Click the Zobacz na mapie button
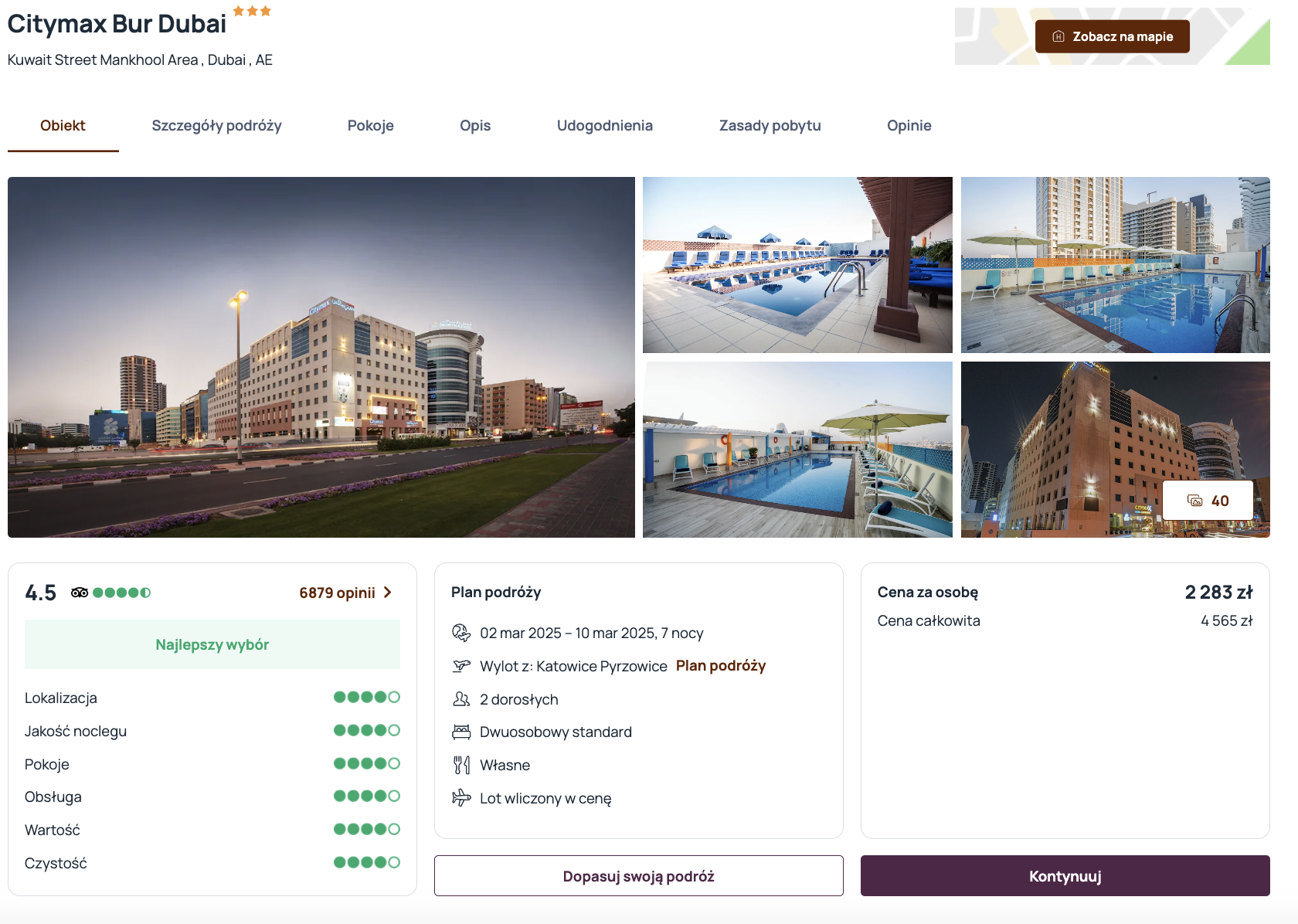Screen dimensions: 1298x924 coord(1113,36)
